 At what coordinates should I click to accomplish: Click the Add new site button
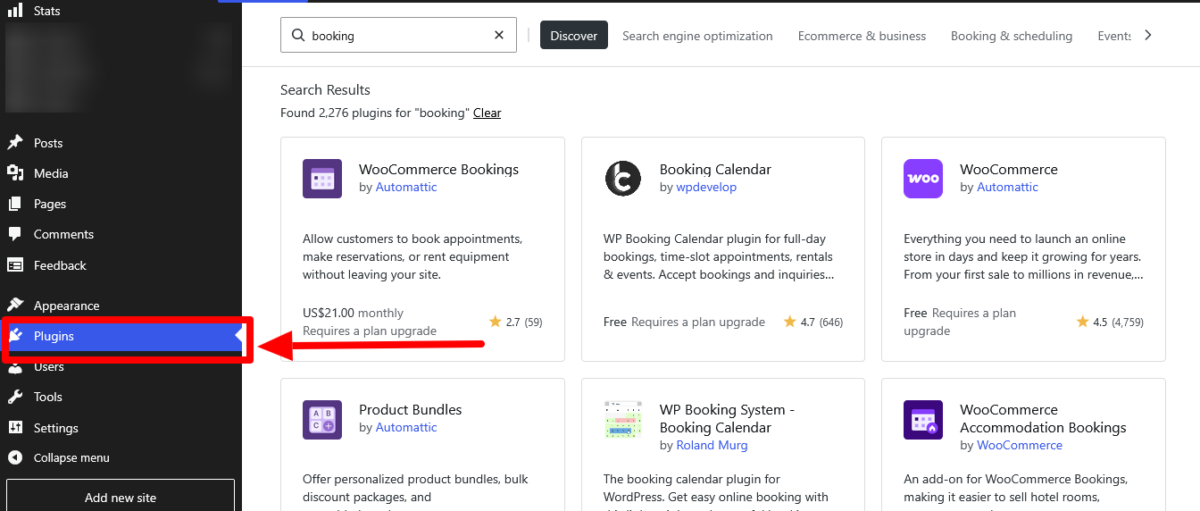pos(120,497)
